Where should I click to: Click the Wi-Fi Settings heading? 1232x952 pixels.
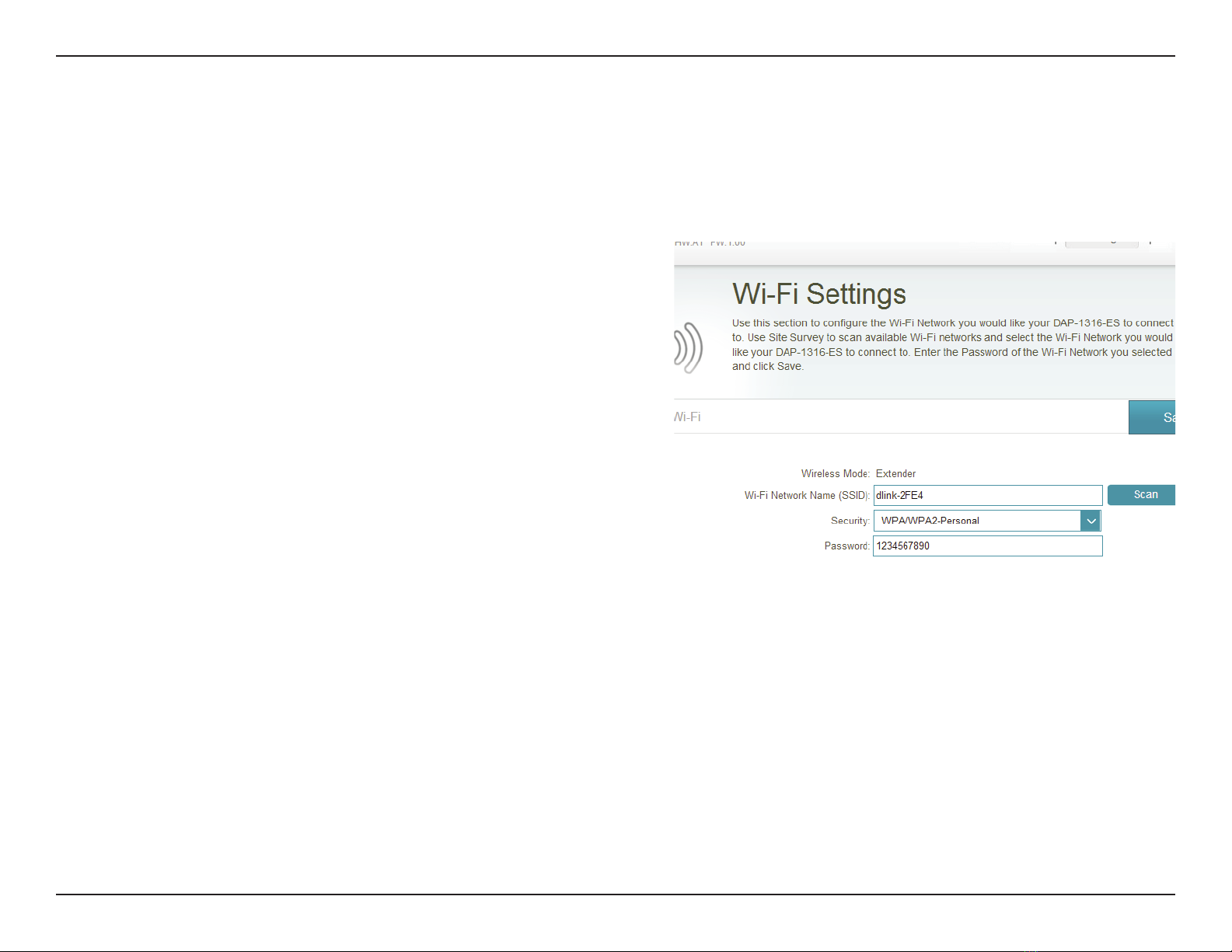pos(819,295)
